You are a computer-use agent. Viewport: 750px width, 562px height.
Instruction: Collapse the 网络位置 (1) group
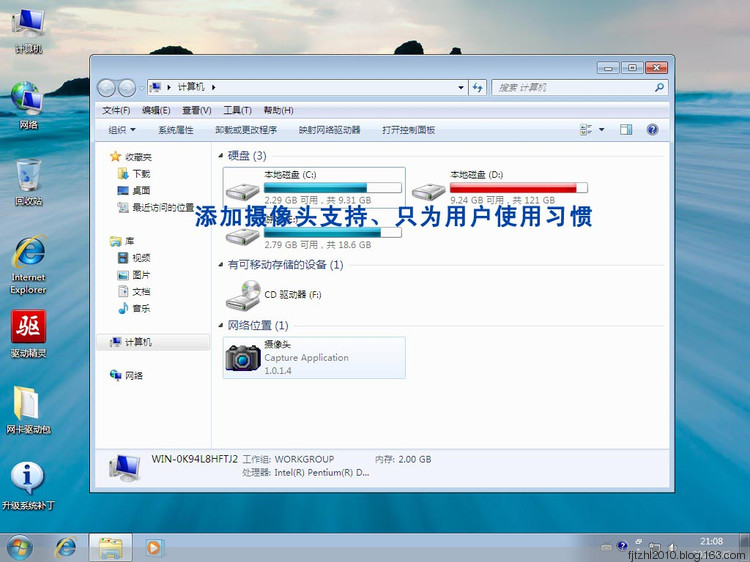click(221, 326)
